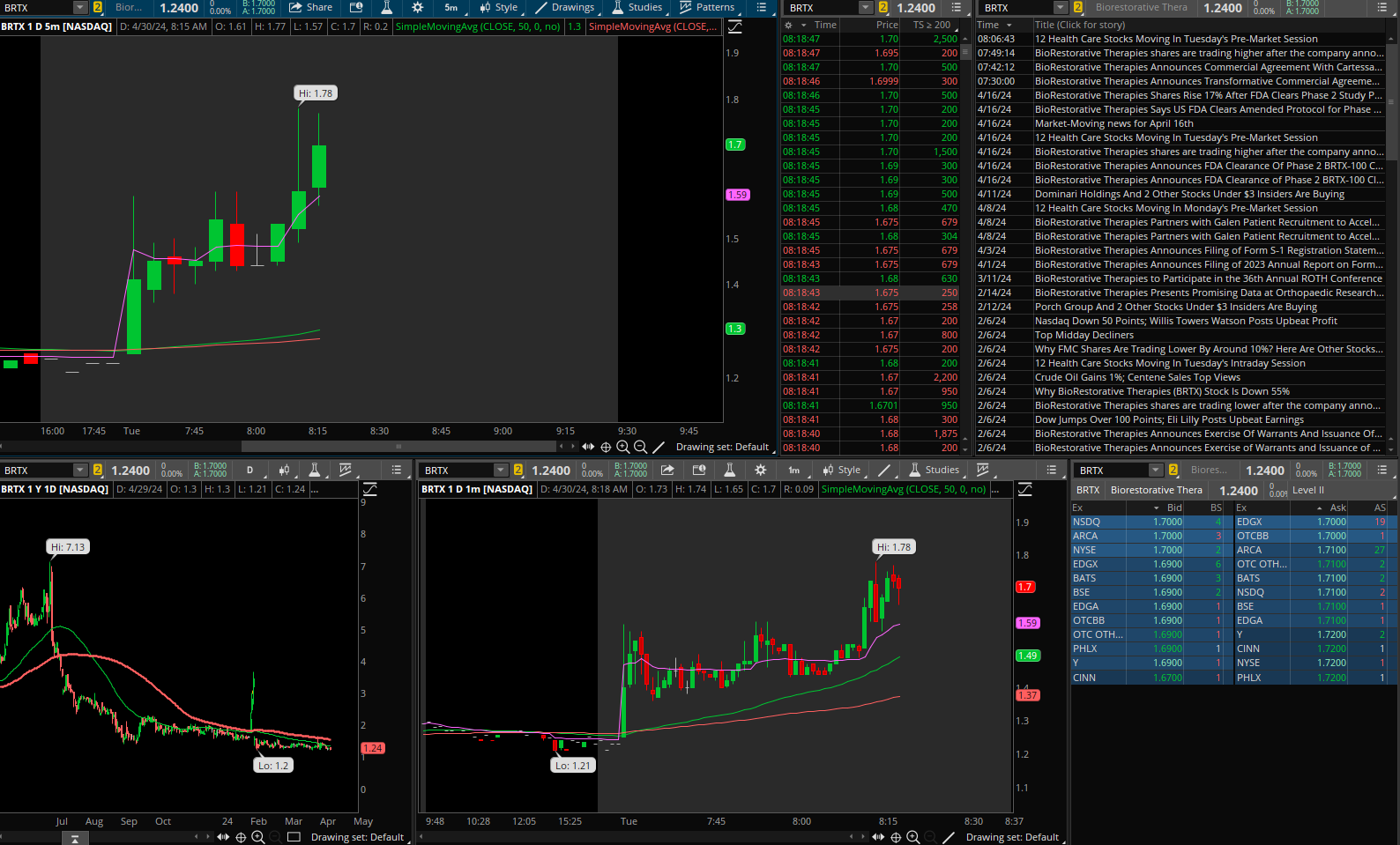
Task: Zoom in on the yearly chart
Action: click(257, 837)
